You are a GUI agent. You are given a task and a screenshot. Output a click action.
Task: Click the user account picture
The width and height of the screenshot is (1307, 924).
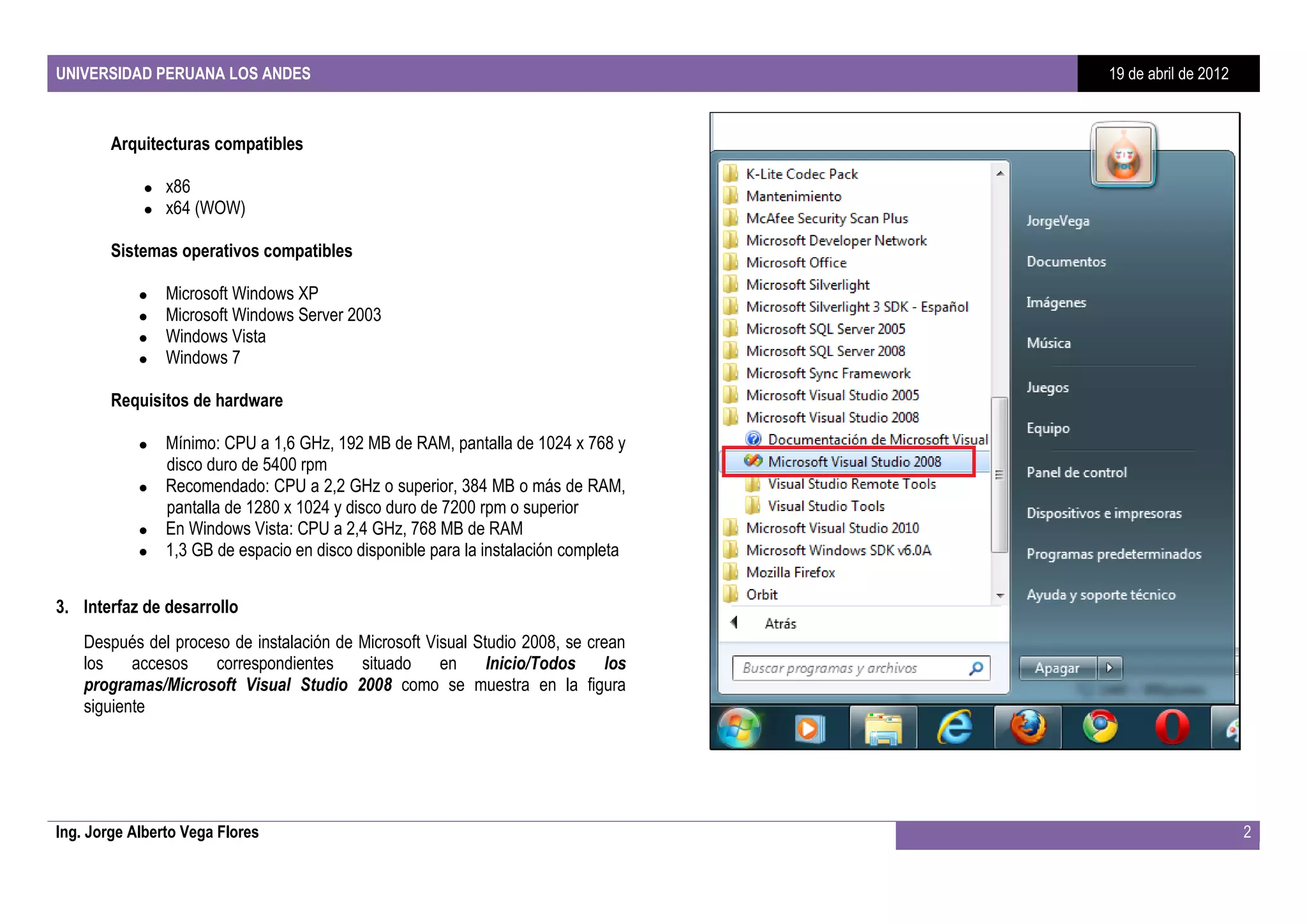[1123, 155]
